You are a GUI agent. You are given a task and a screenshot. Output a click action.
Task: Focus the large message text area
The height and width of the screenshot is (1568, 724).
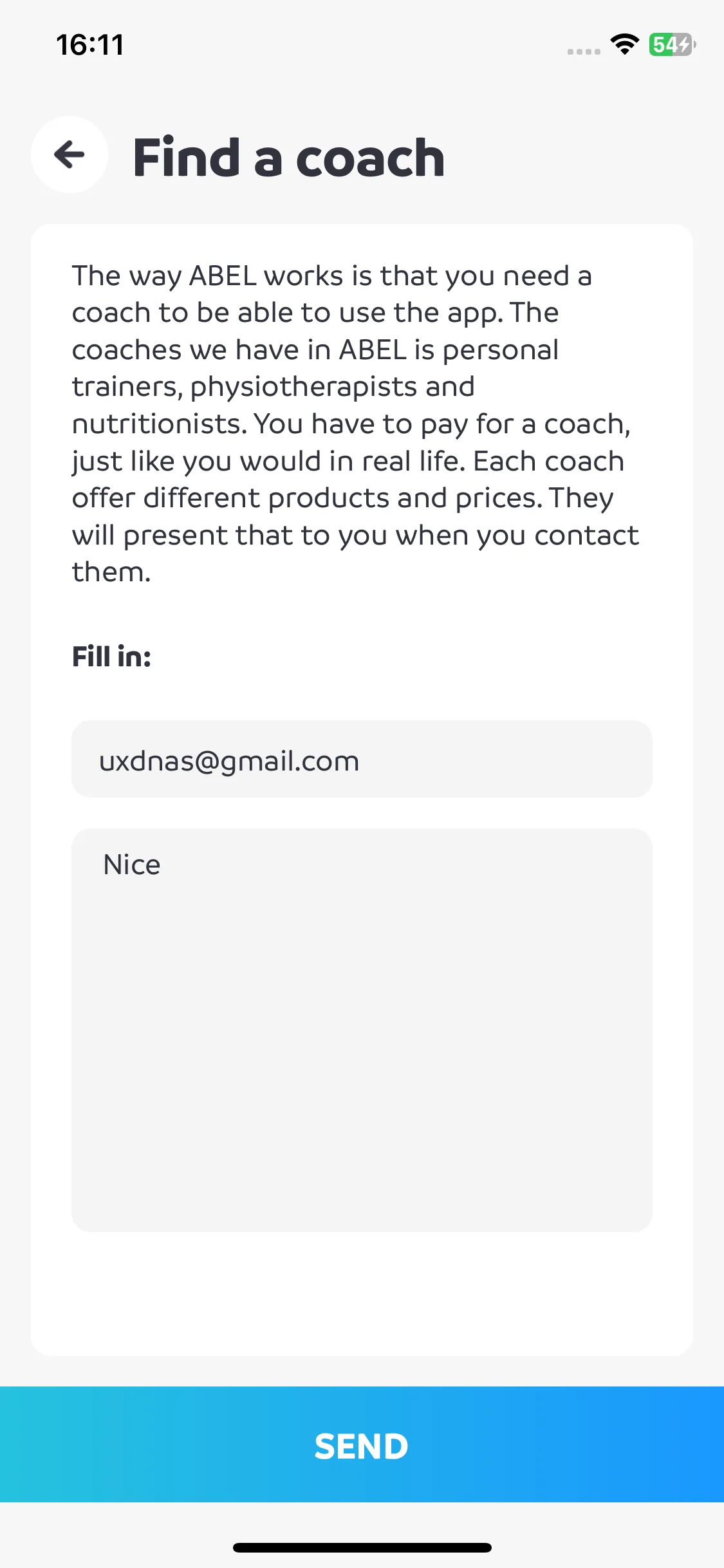pyautogui.click(x=362, y=1030)
